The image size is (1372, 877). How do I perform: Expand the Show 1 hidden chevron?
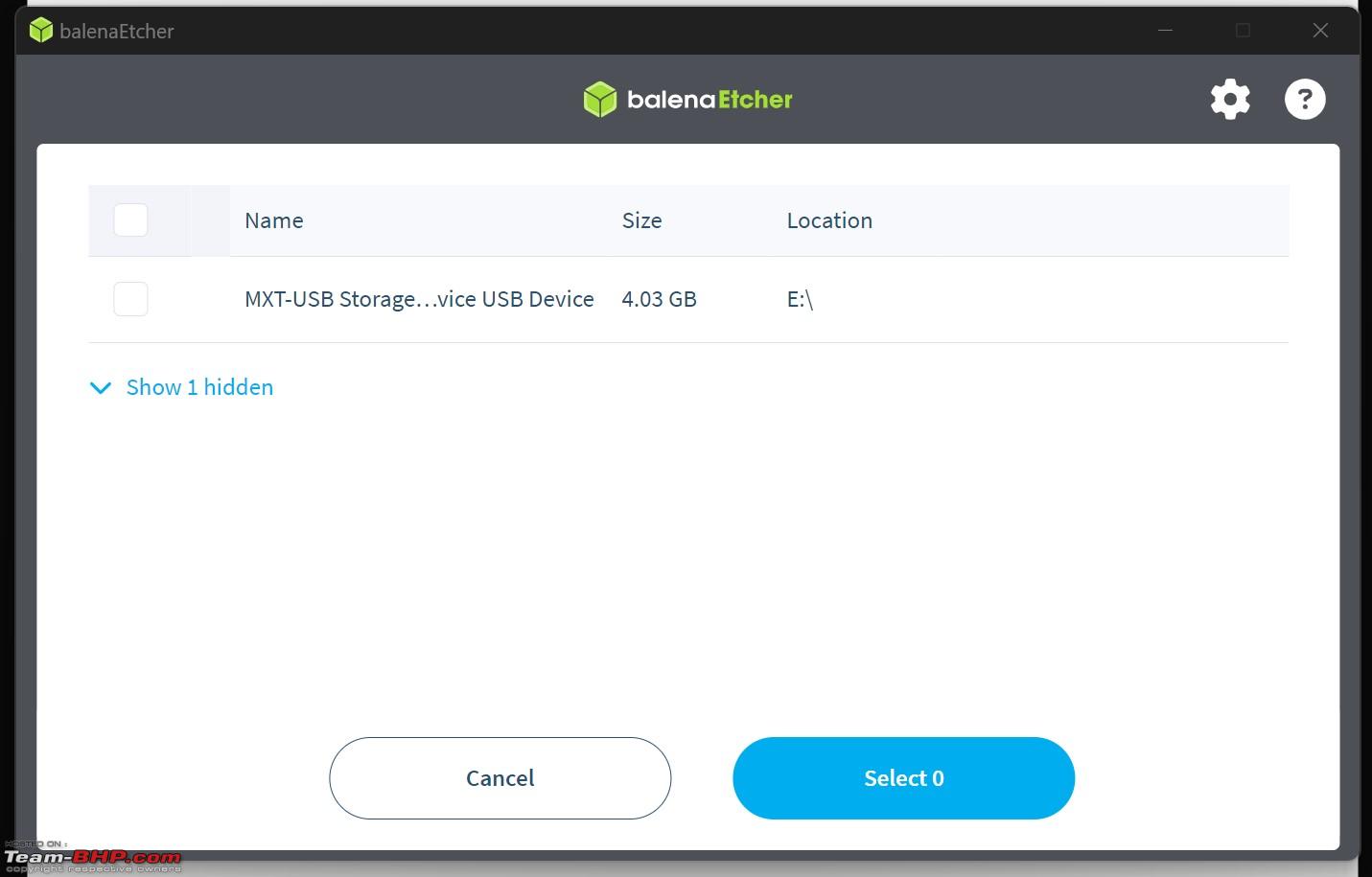[x=101, y=388]
